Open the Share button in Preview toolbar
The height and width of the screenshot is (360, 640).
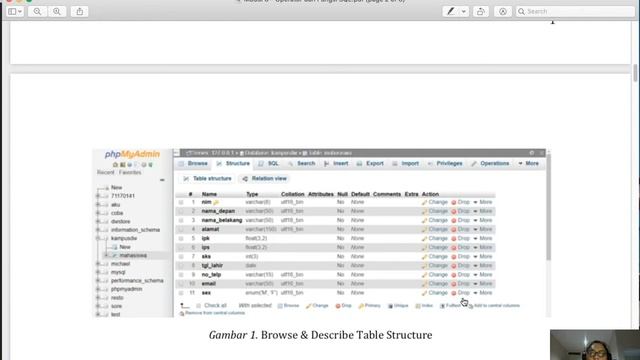click(x=80, y=11)
